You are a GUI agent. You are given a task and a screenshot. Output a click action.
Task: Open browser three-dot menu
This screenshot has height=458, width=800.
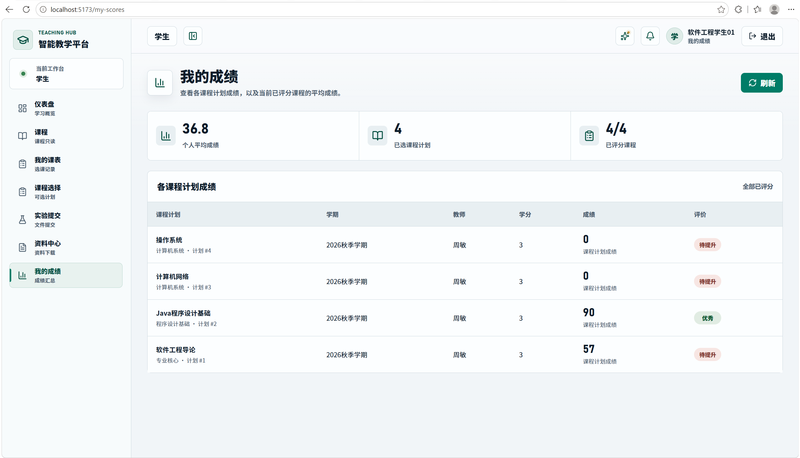[790, 9]
